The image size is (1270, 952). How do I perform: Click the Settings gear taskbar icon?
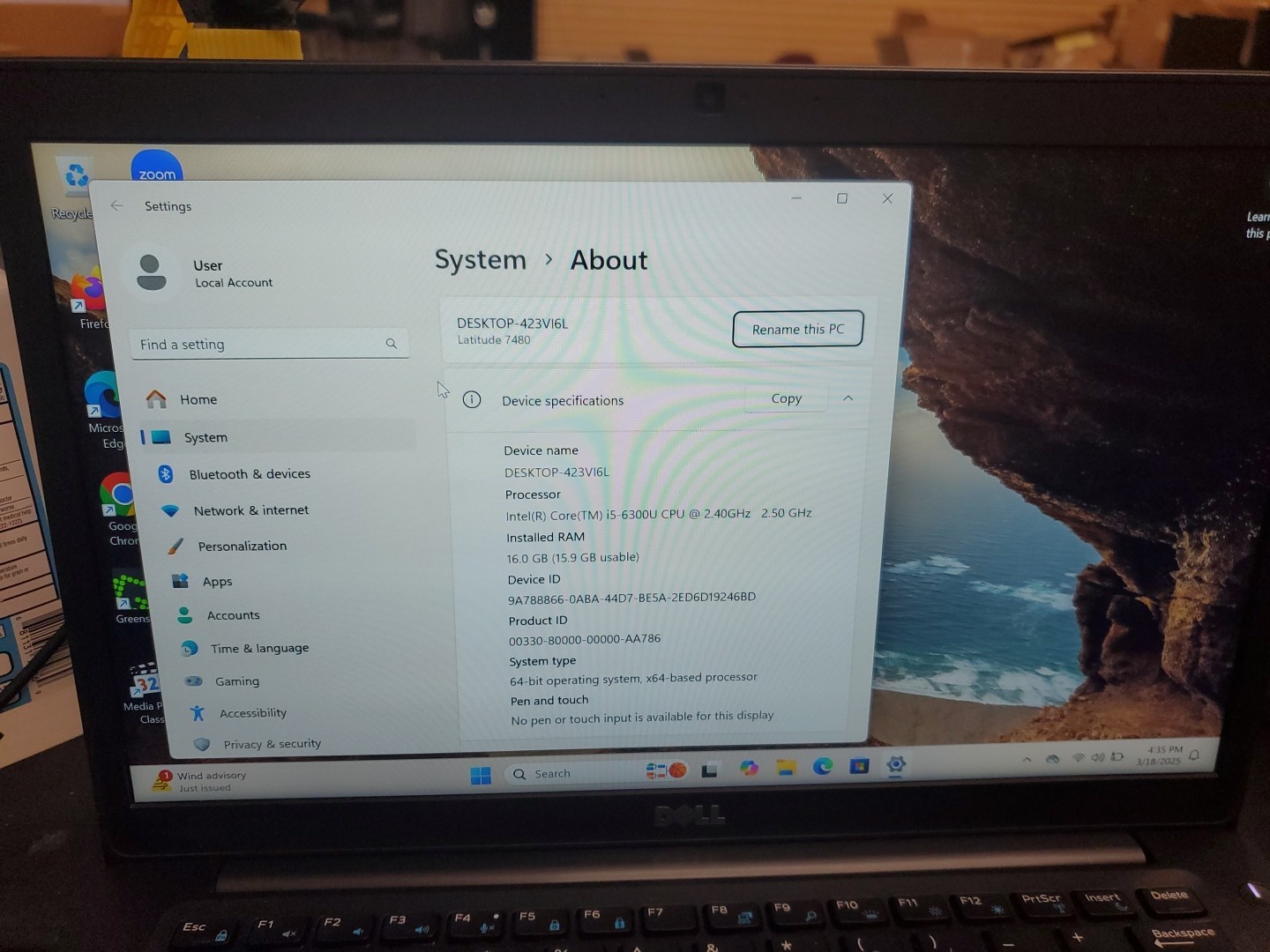tap(896, 765)
